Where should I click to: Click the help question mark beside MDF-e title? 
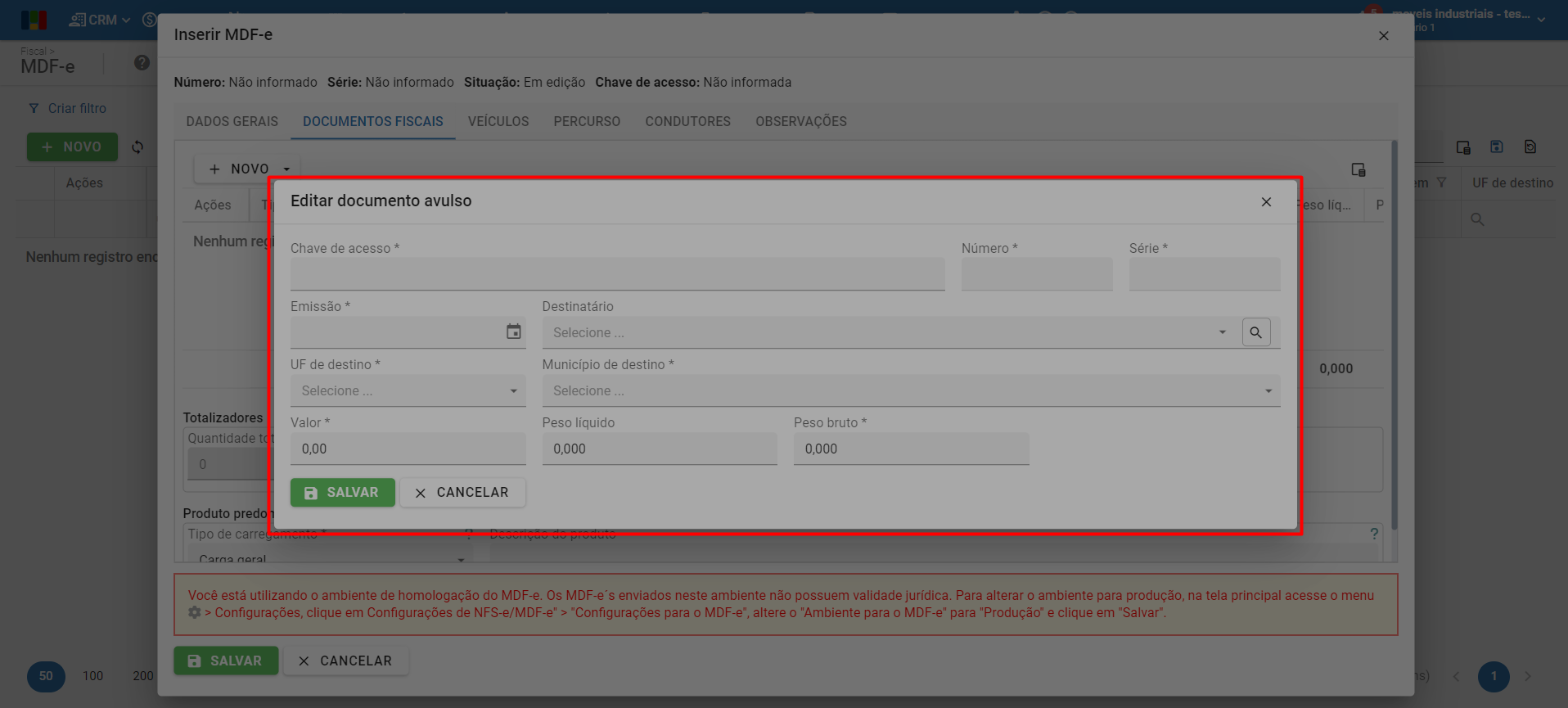tap(142, 63)
